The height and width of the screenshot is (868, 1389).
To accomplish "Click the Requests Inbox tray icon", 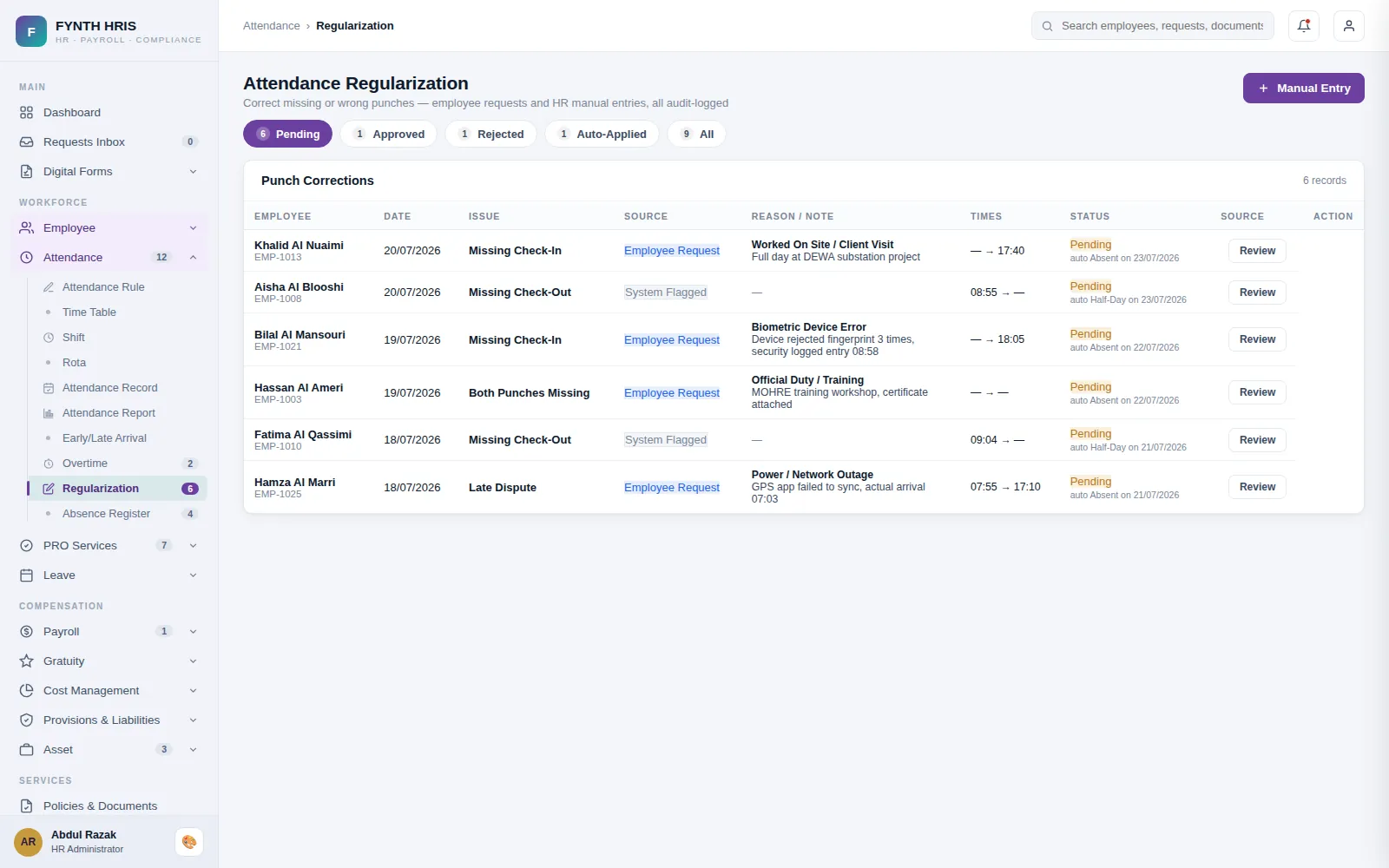I will [27, 142].
